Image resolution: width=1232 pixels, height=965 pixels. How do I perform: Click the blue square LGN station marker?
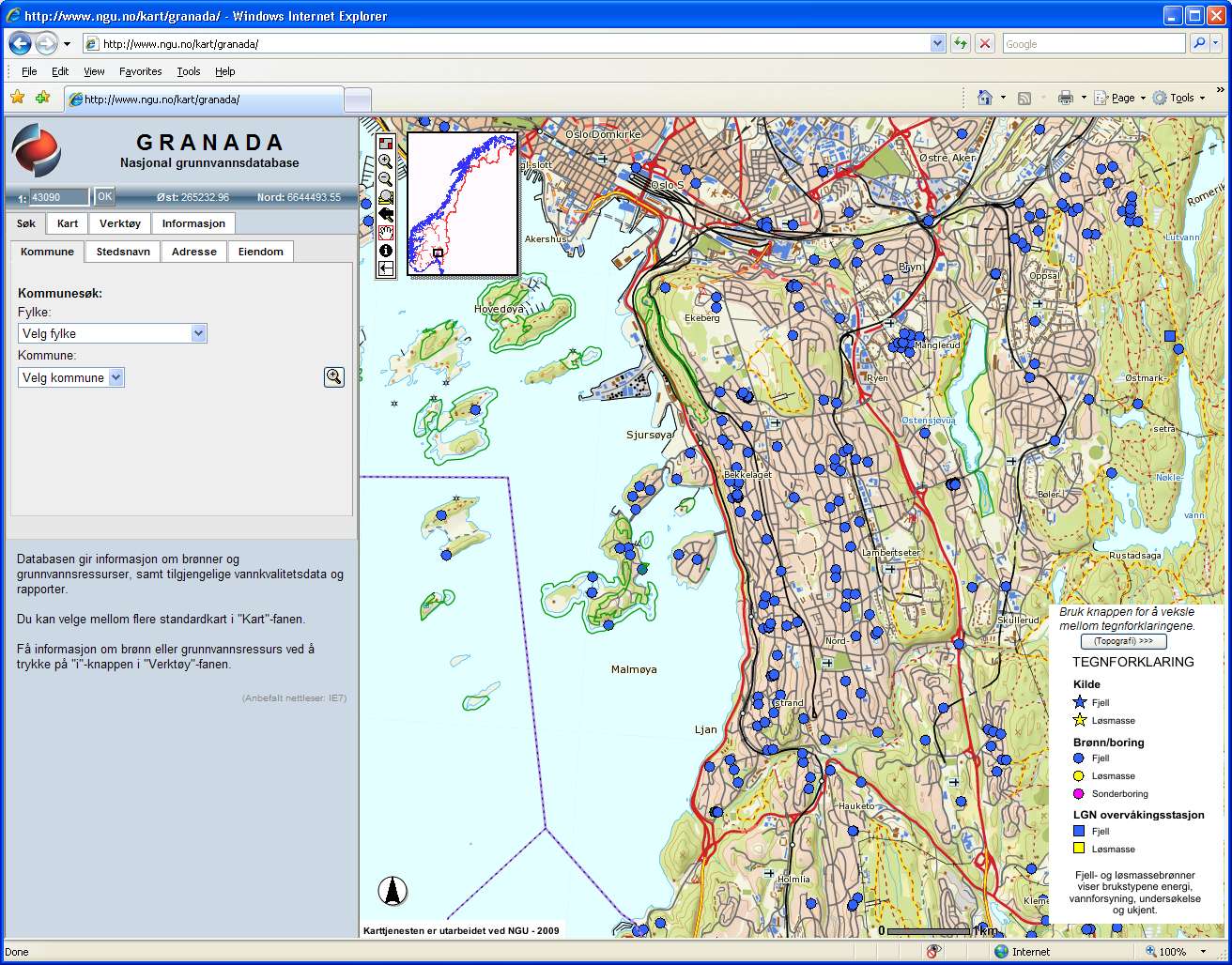point(1170,335)
